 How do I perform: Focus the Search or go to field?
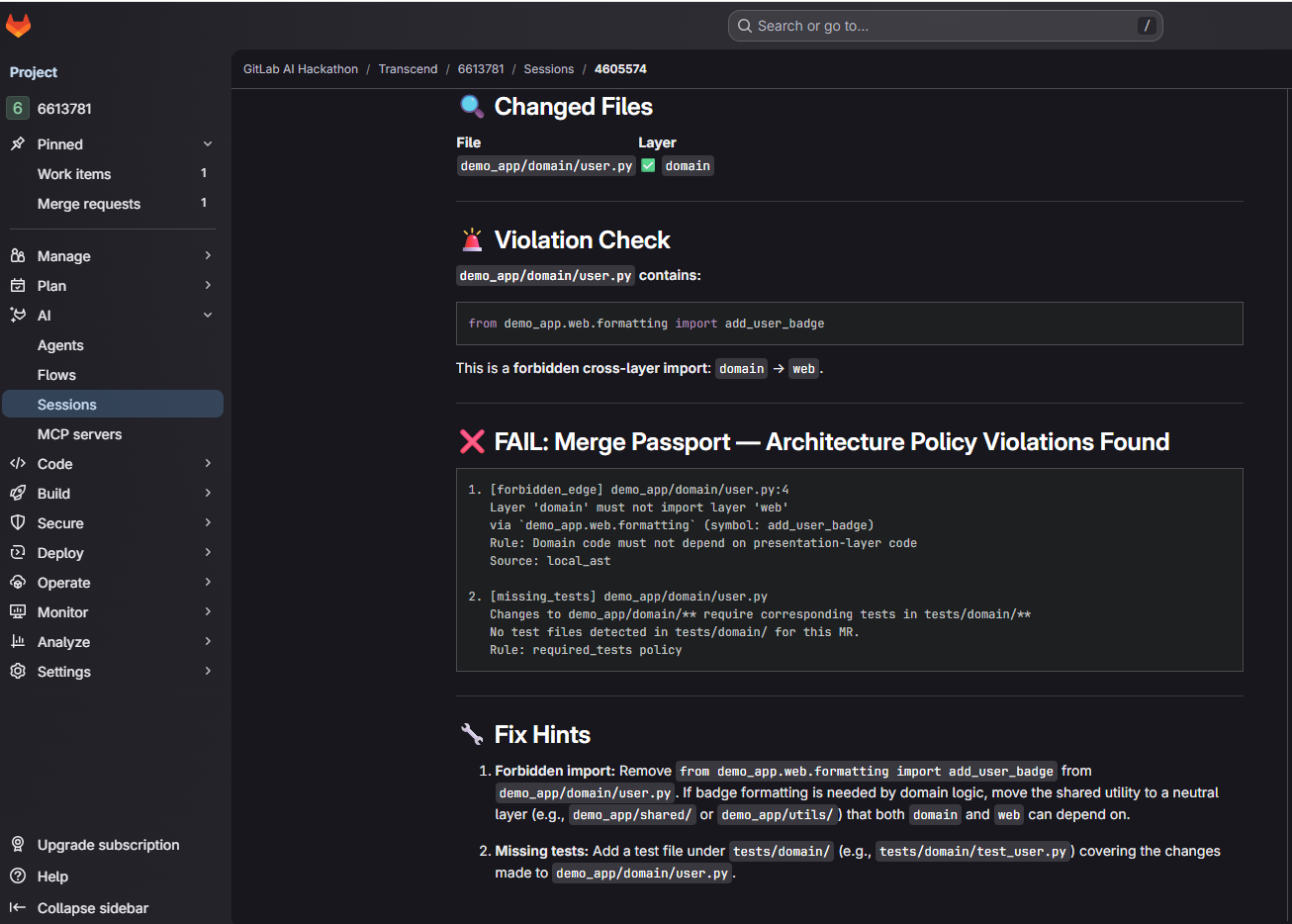[x=945, y=26]
